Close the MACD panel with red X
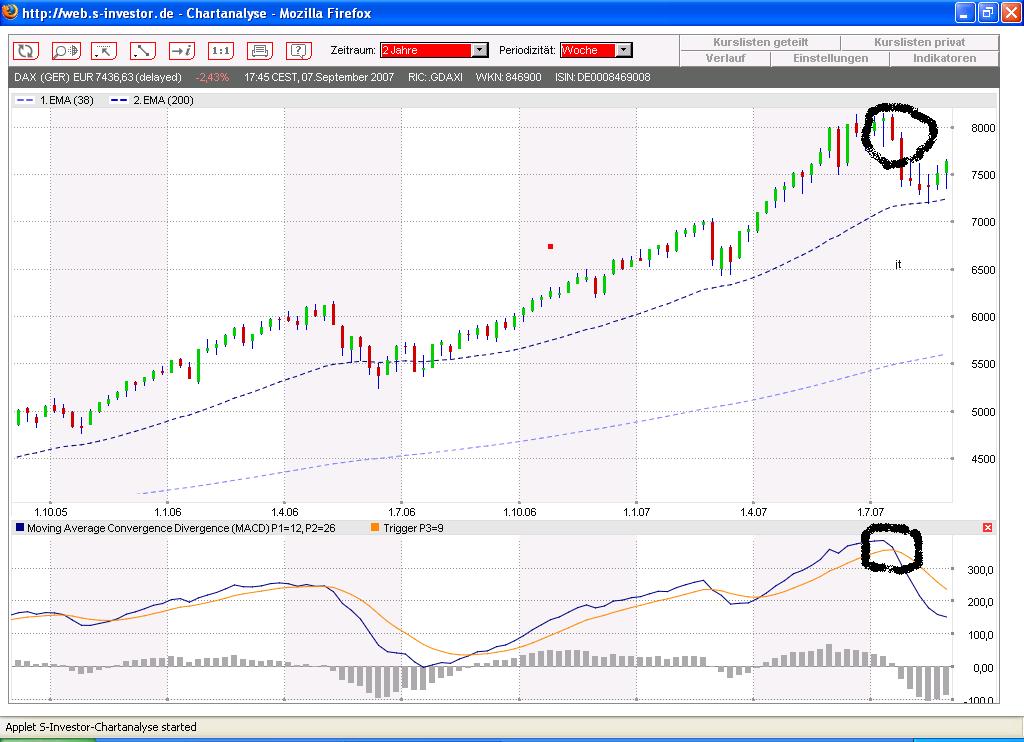The width and height of the screenshot is (1024, 742). pos(987,527)
